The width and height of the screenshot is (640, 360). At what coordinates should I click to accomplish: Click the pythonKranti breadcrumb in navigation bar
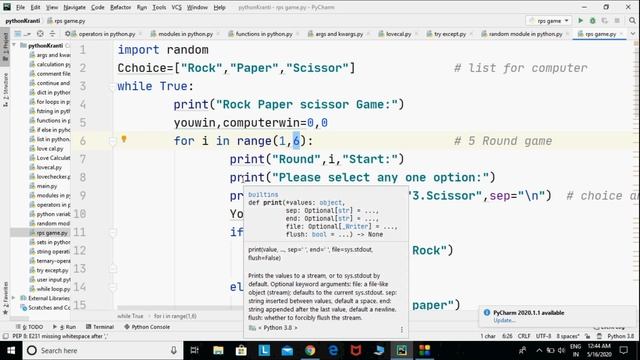pyautogui.click(x=22, y=20)
